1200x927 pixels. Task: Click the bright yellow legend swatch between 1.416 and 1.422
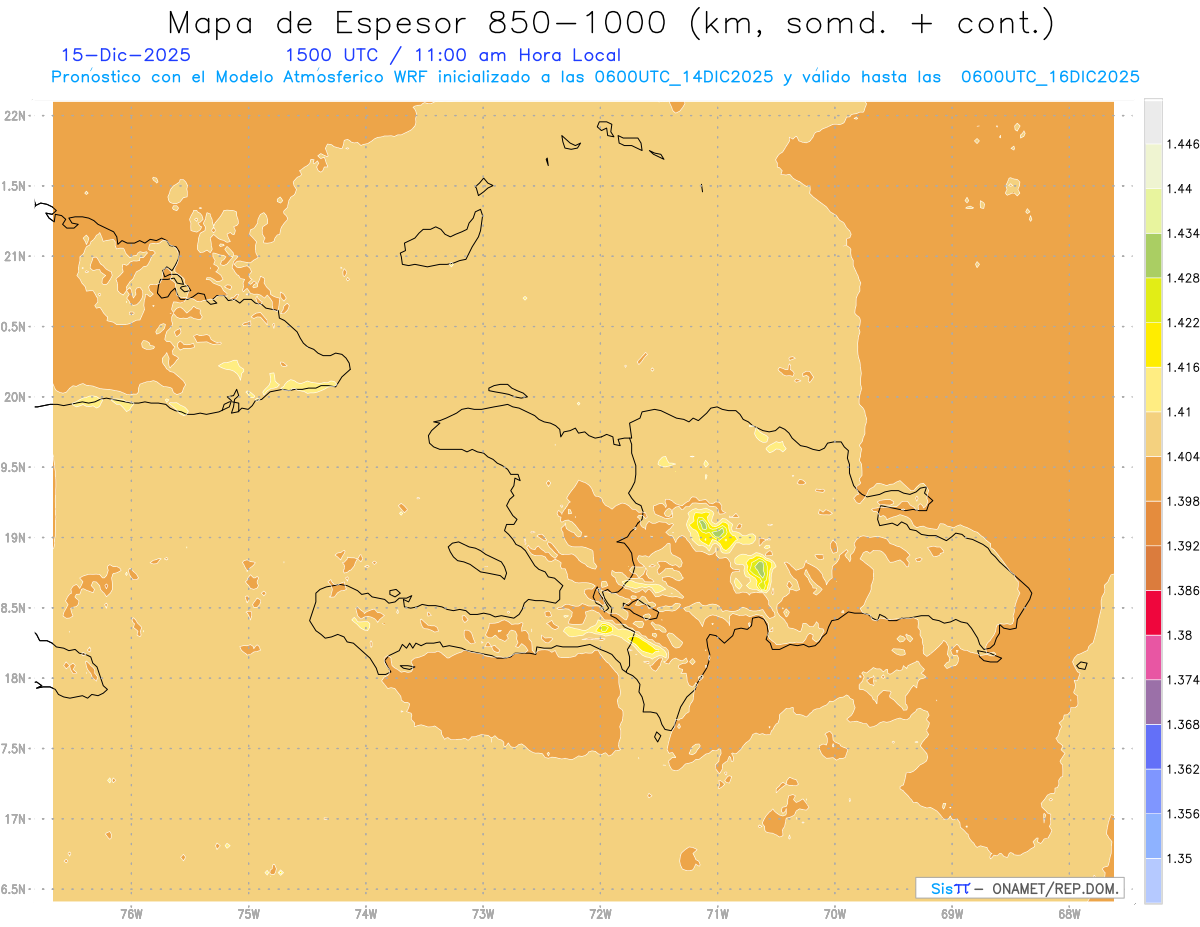pos(1153,344)
